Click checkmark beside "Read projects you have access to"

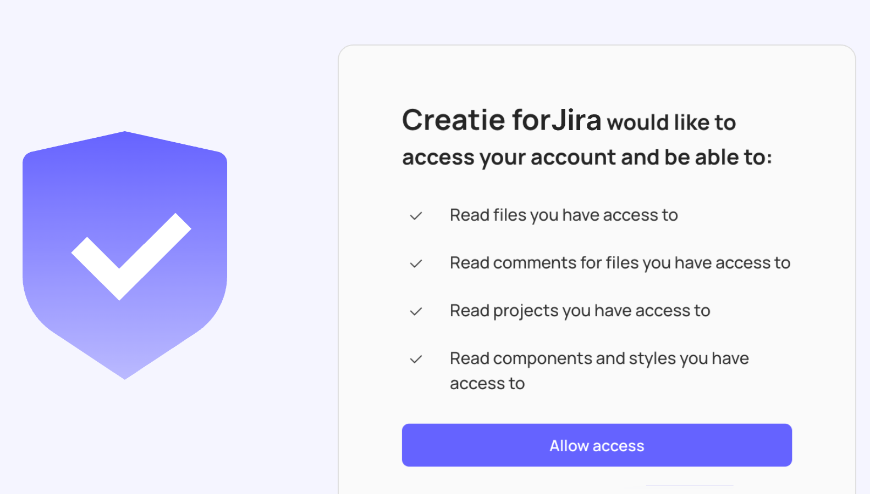pyautogui.click(x=416, y=311)
